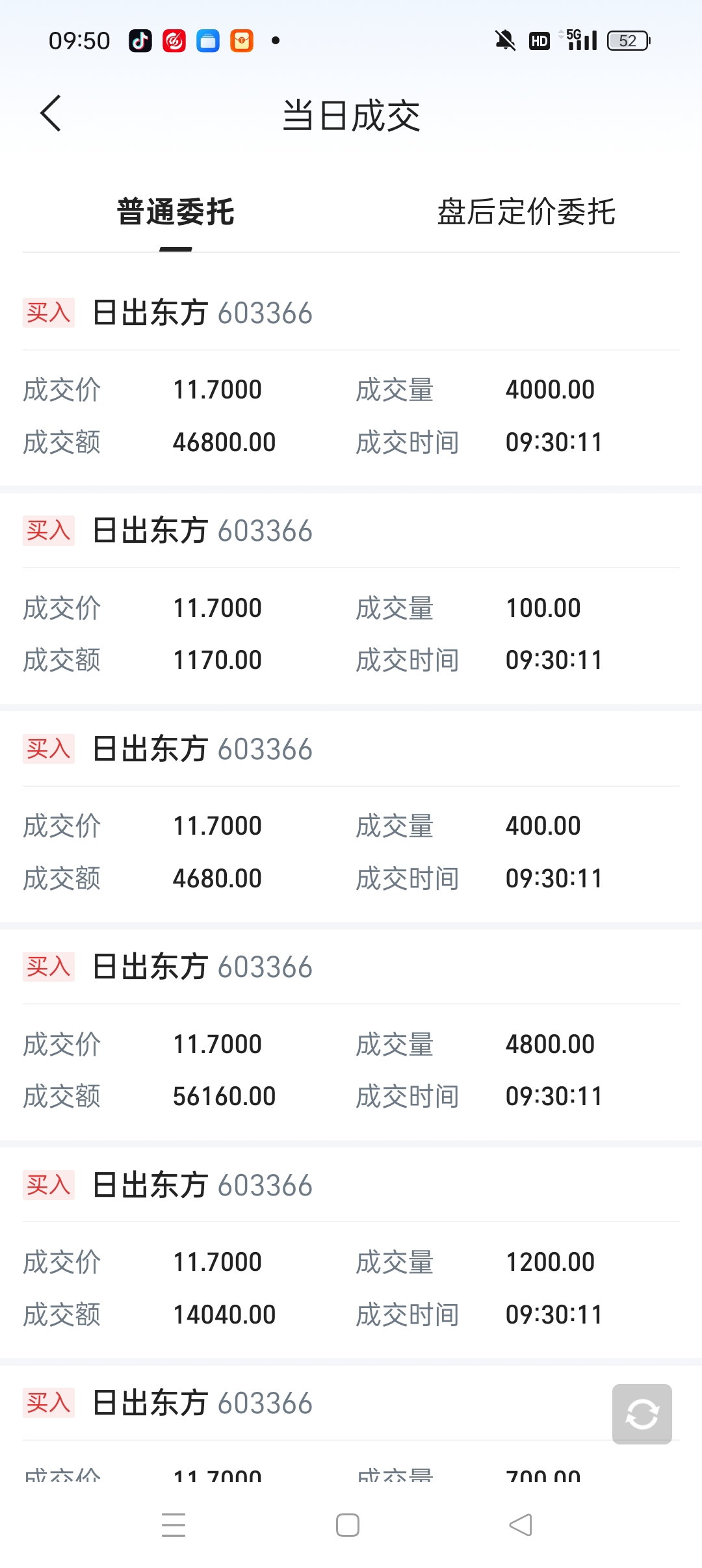Tap the TikTok notification icon

pos(140,41)
